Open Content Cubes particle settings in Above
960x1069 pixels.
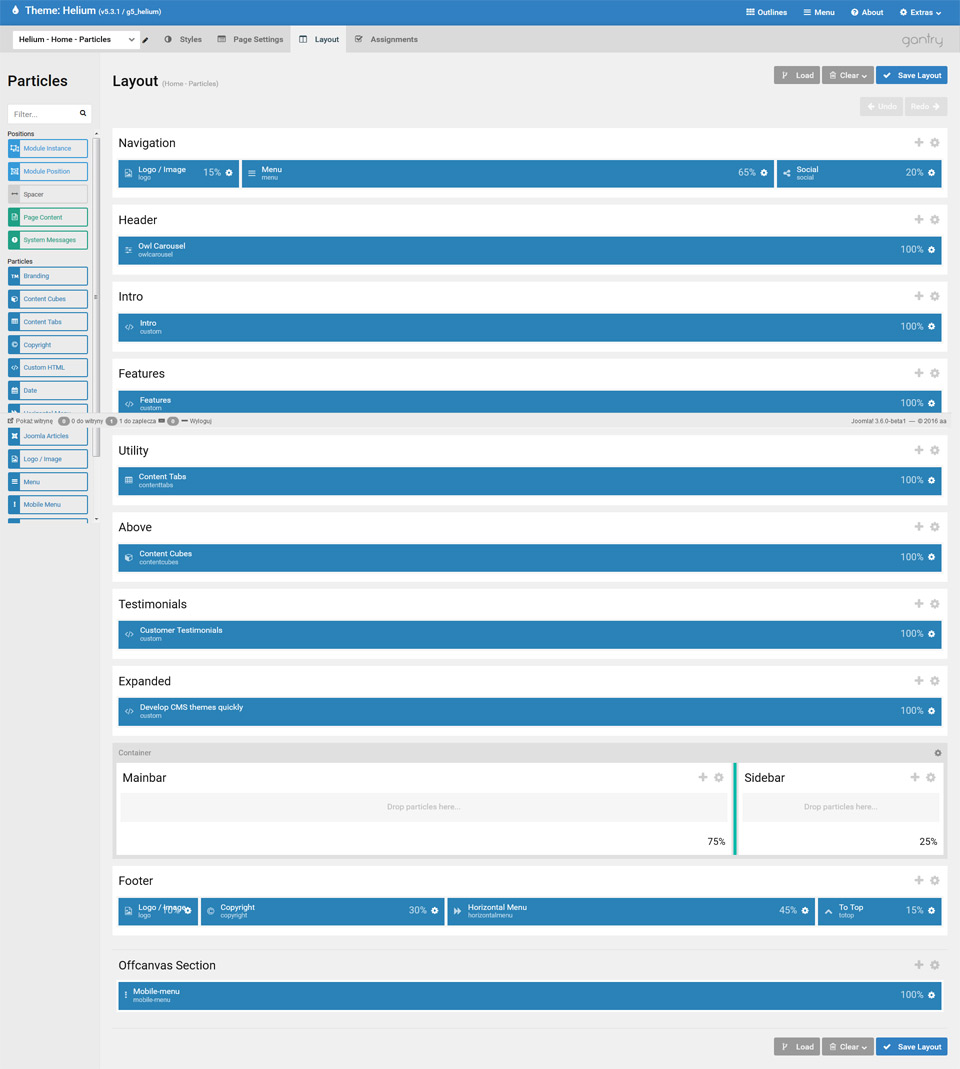[931, 558]
